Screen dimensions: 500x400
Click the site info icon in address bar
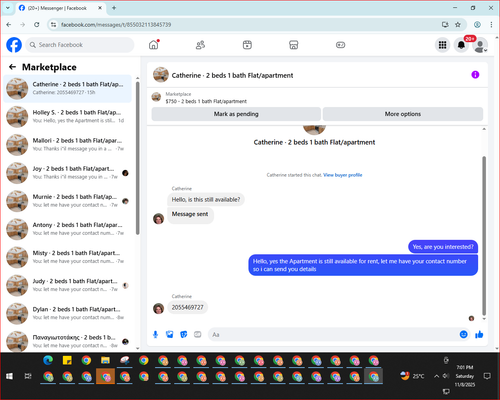[x=53, y=25]
